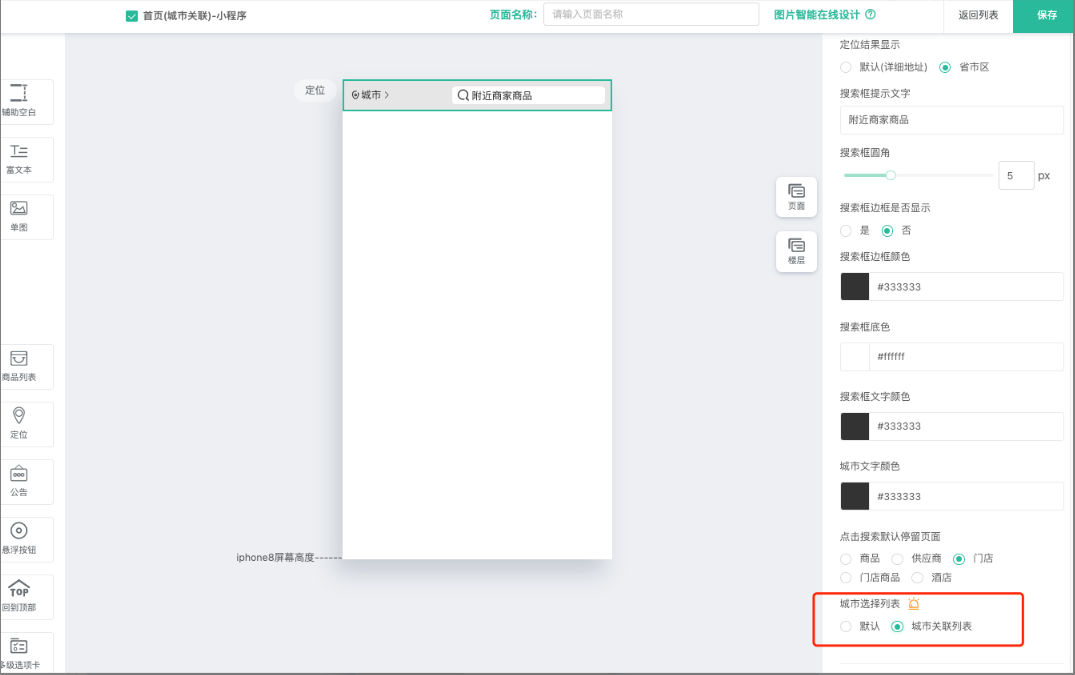
Task: Click the 搜索框边框颜色 dark color swatch
Action: pos(855,286)
